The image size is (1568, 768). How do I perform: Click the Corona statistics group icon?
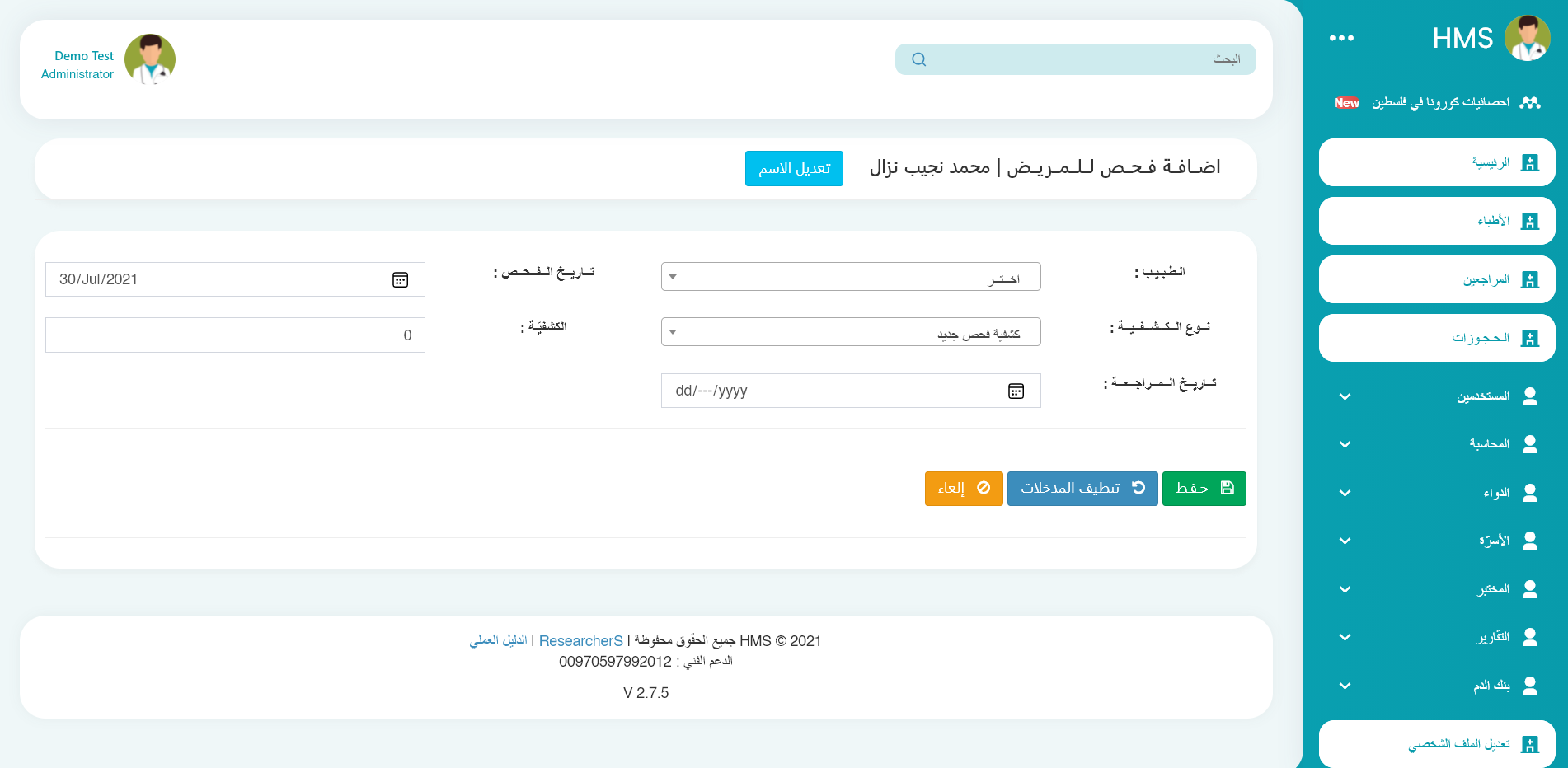1530,103
